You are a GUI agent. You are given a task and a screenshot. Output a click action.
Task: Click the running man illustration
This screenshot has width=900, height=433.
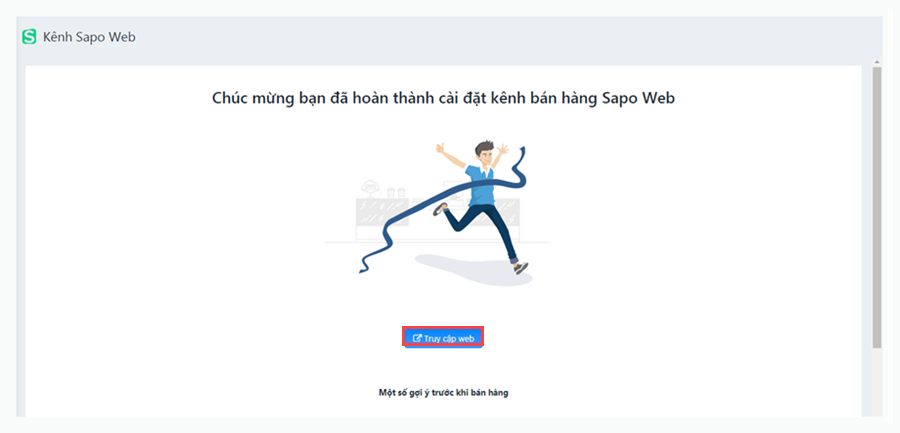pyautogui.click(x=480, y=206)
